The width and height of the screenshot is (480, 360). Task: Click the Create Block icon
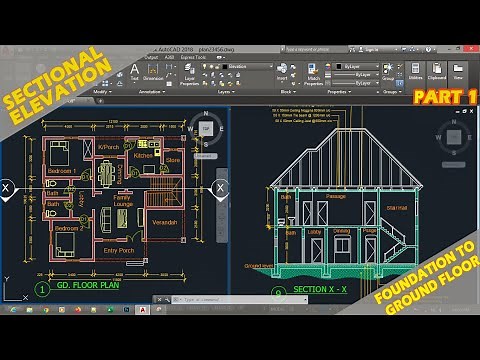(x=293, y=67)
